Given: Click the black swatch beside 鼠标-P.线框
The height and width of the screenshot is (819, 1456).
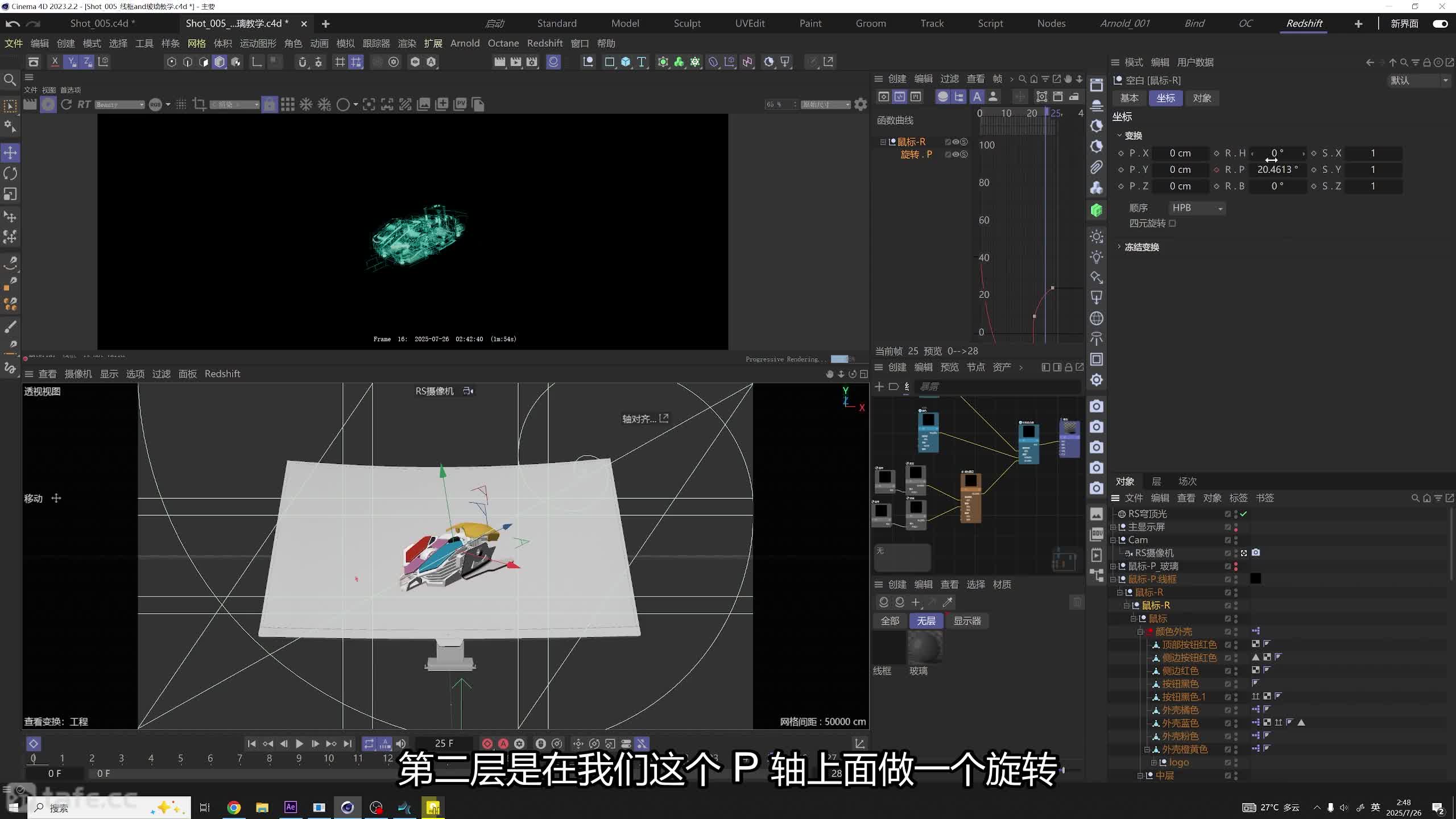Looking at the screenshot, I should point(1256,579).
